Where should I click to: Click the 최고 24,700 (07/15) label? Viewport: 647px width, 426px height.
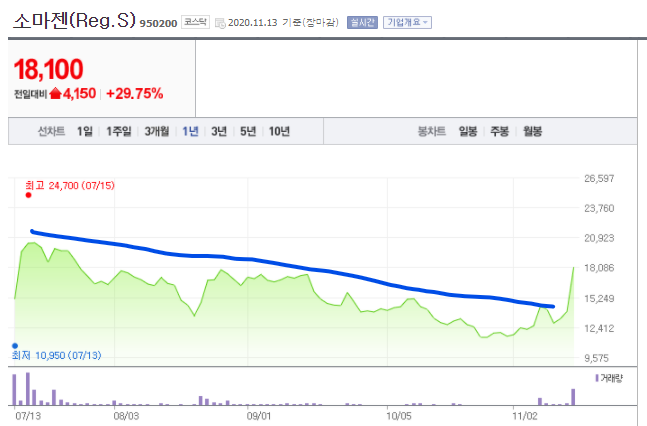tap(70, 185)
